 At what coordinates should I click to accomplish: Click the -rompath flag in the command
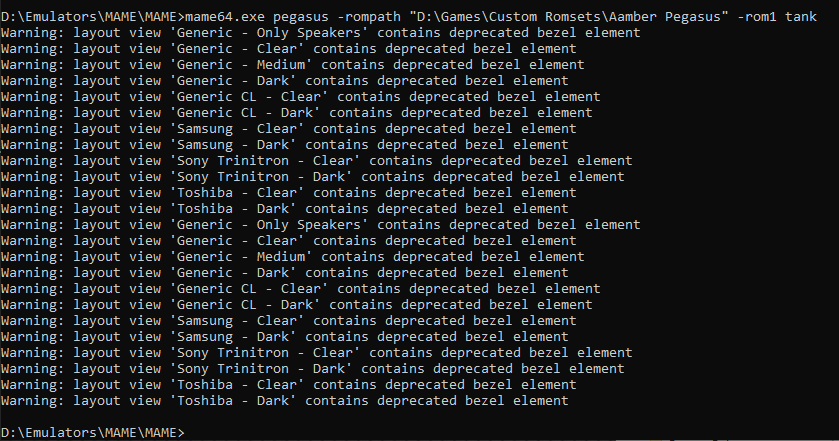click(x=369, y=17)
